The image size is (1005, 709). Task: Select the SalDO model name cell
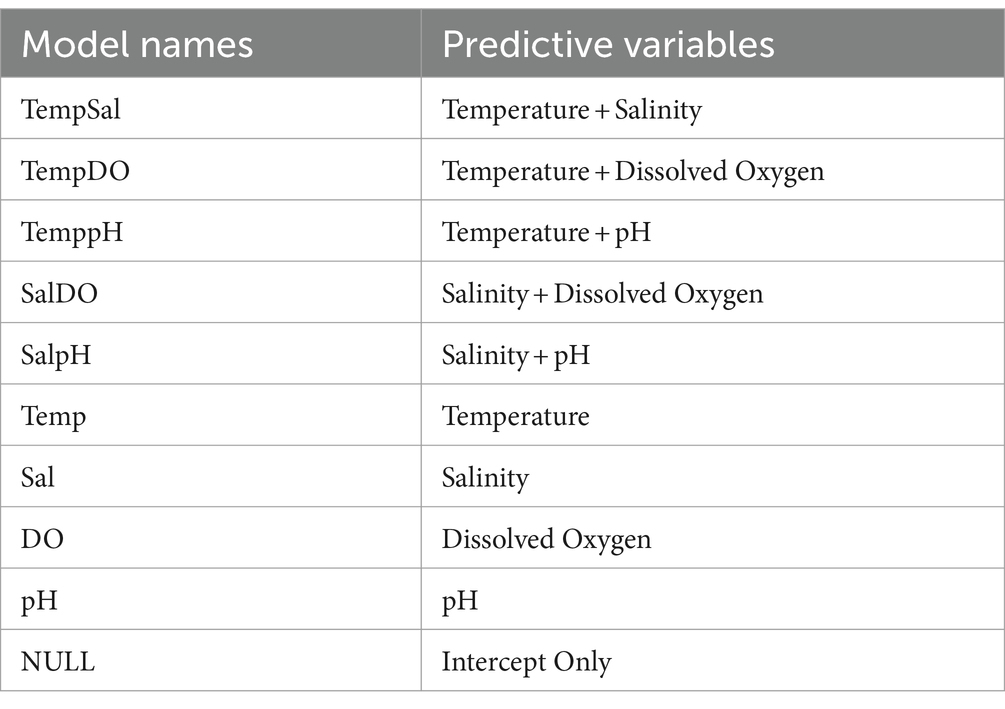point(211,292)
